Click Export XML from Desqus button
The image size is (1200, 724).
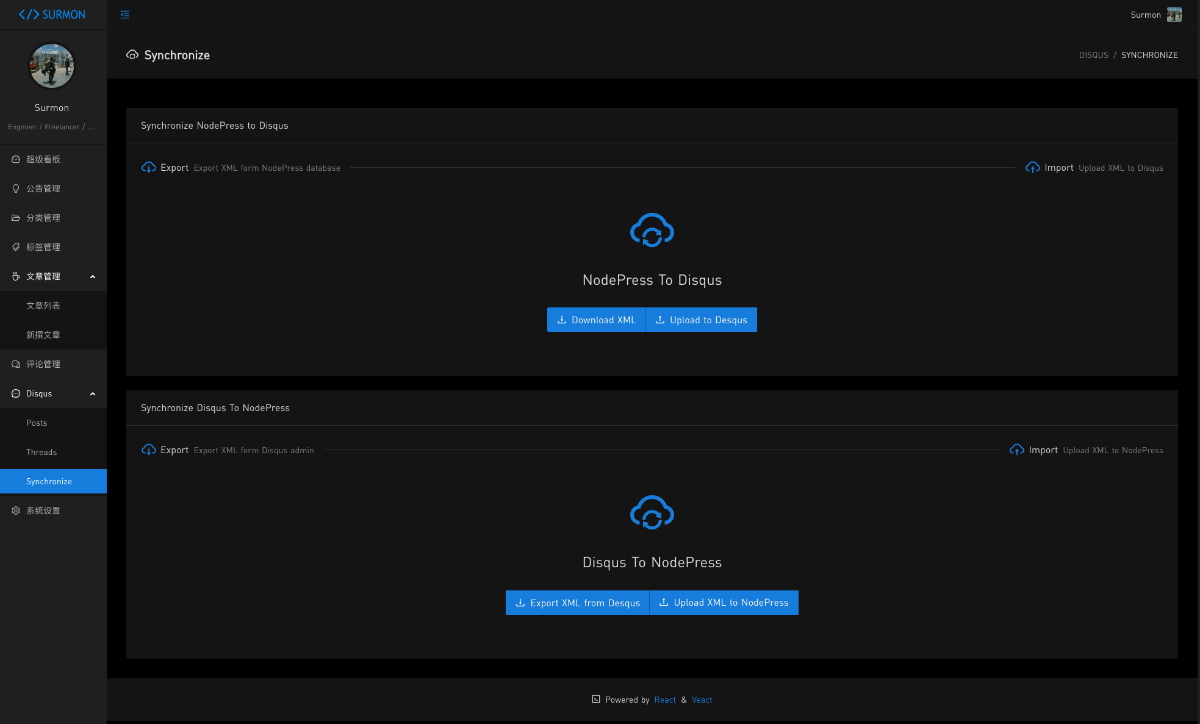tap(577, 603)
